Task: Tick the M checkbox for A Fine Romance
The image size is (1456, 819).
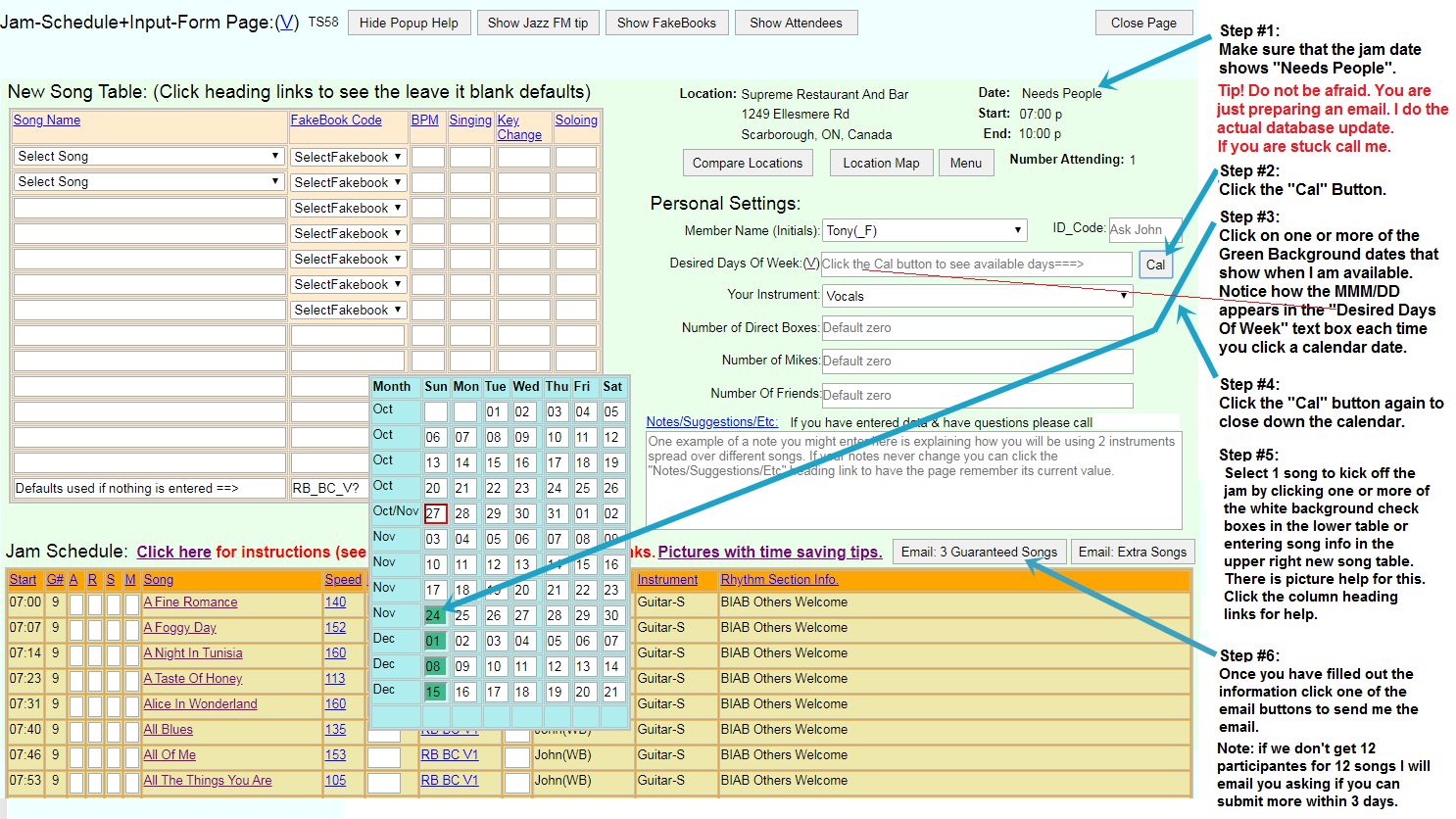Action: (x=132, y=603)
